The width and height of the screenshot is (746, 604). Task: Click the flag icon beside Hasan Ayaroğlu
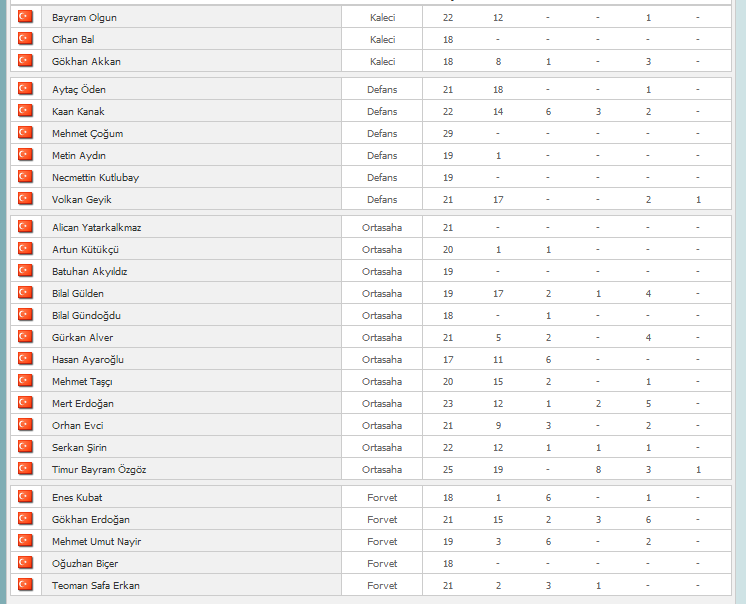tap(25, 359)
